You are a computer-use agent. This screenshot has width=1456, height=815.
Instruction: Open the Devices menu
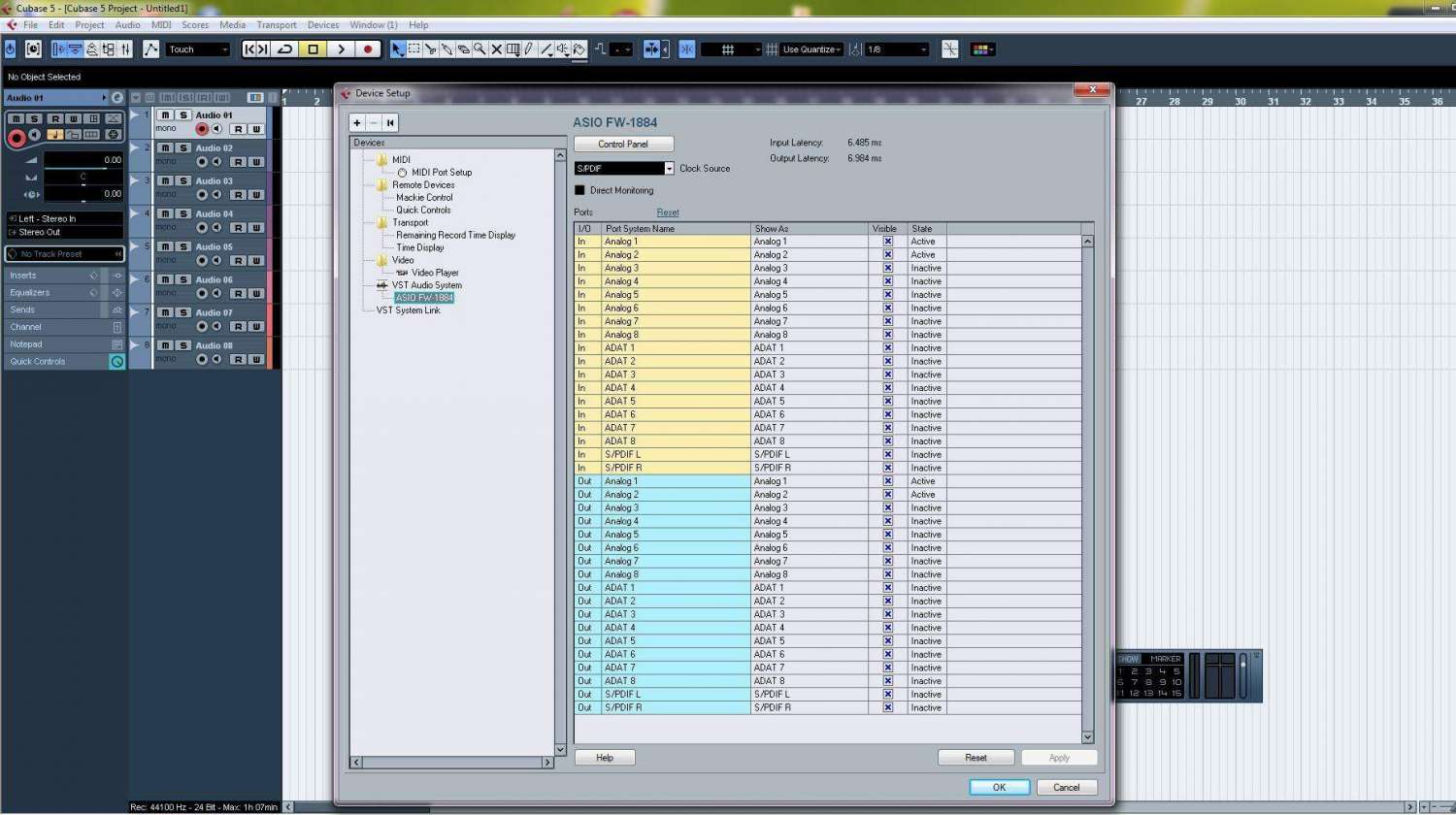[322, 25]
